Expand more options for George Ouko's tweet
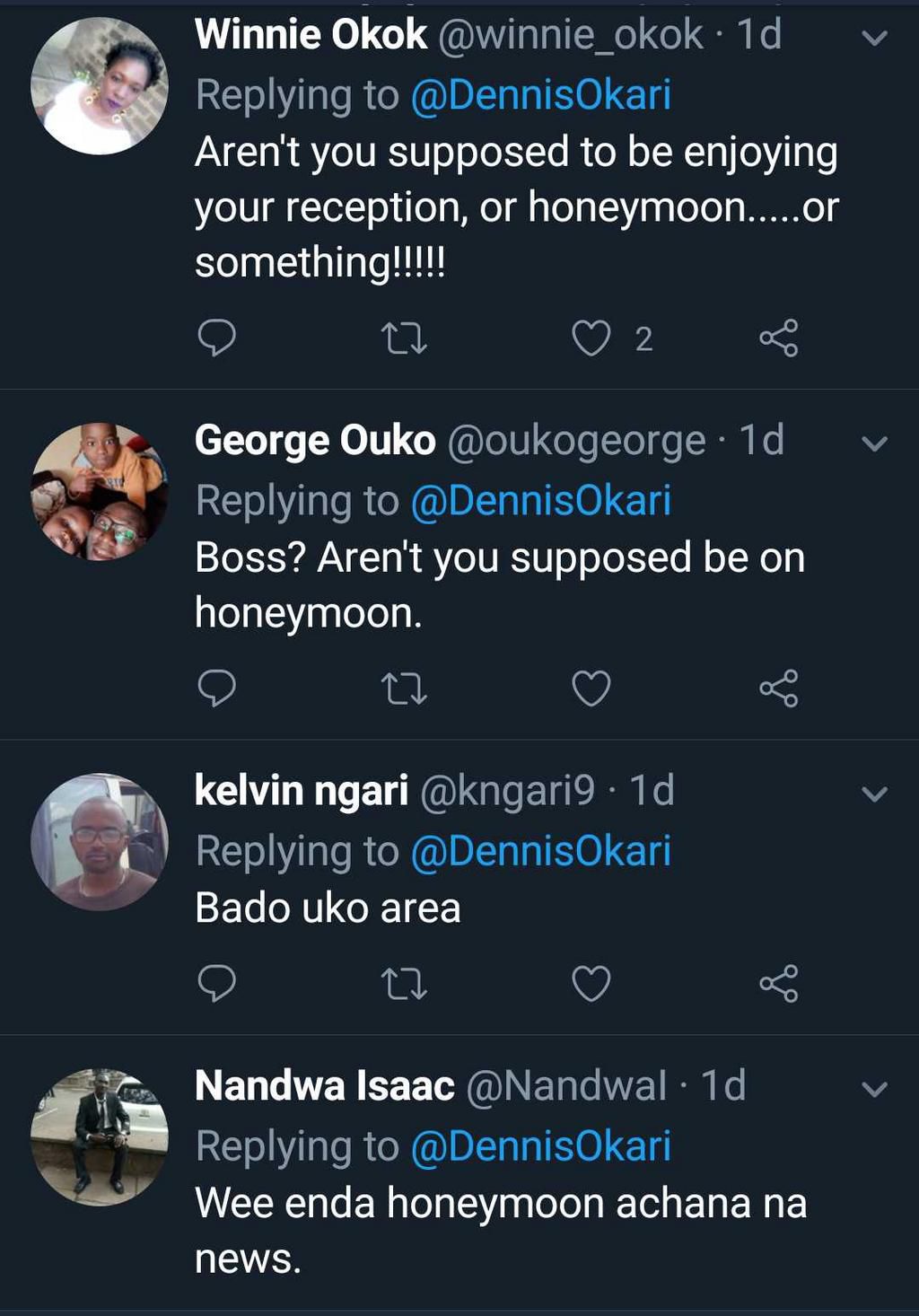The width and height of the screenshot is (919, 1316). (874, 443)
